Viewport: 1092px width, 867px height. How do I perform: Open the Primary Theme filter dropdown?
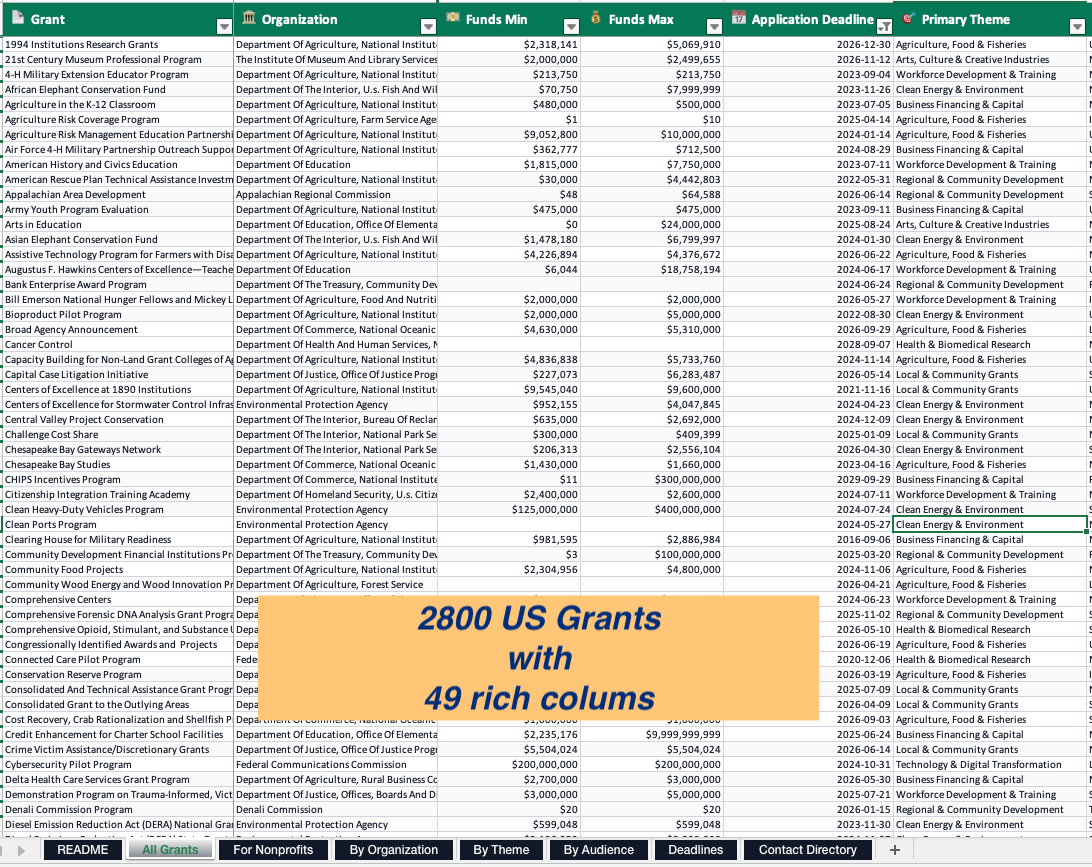(x=1077, y=26)
